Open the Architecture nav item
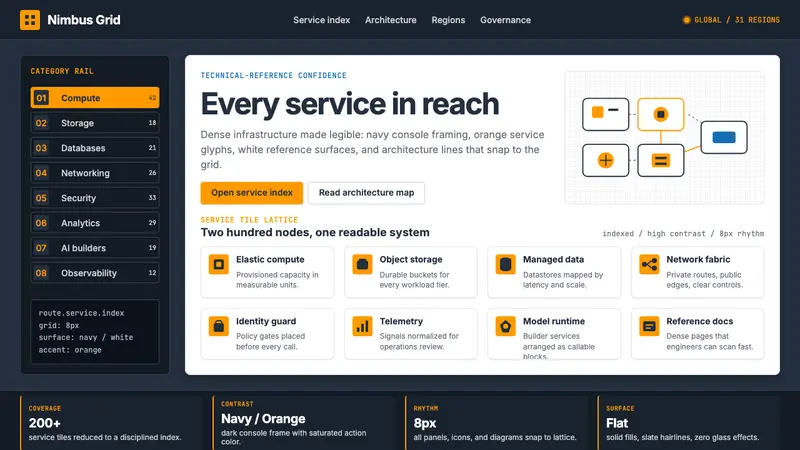 390,20
